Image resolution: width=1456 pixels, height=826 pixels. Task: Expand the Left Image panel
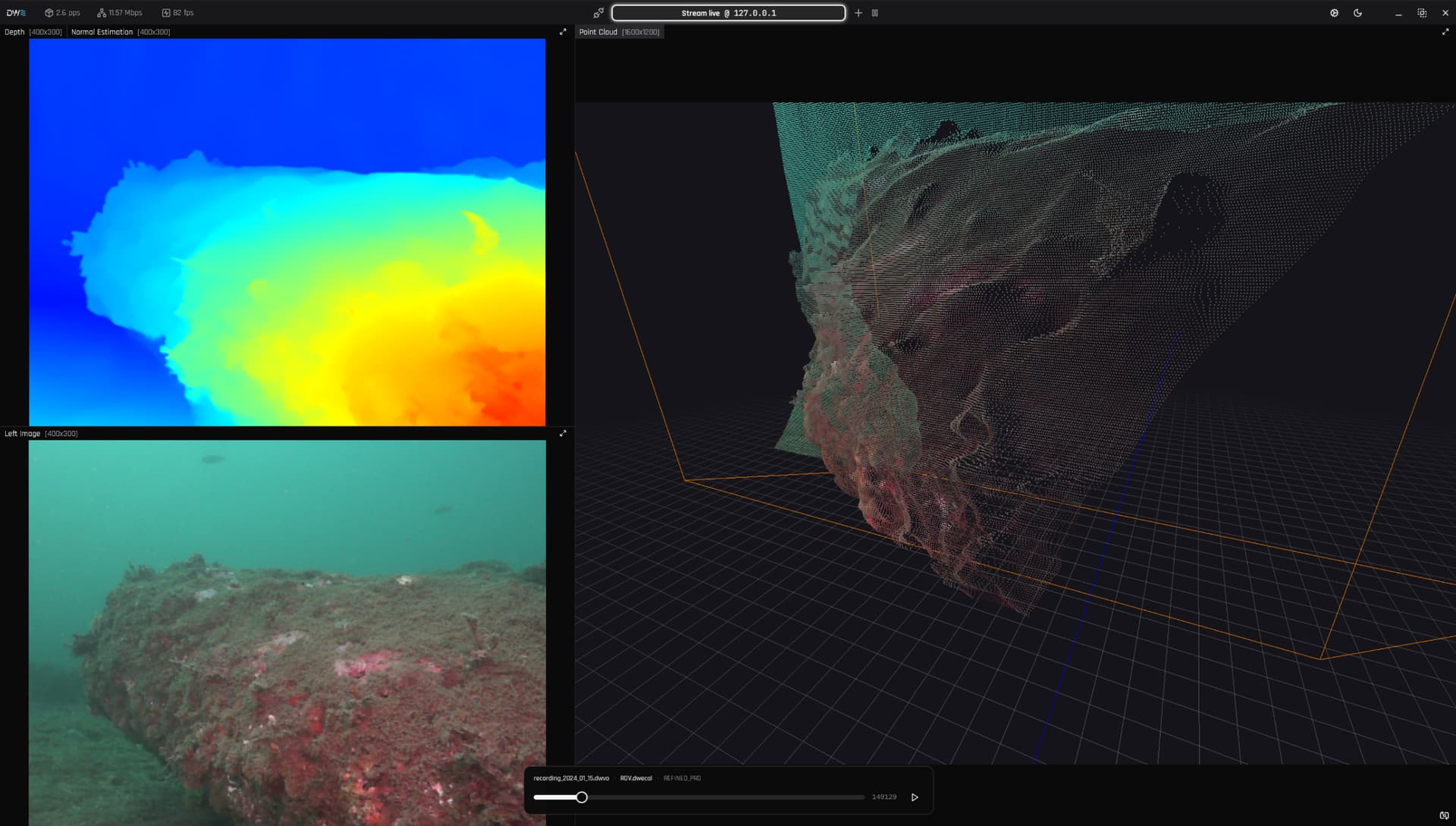point(563,433)
